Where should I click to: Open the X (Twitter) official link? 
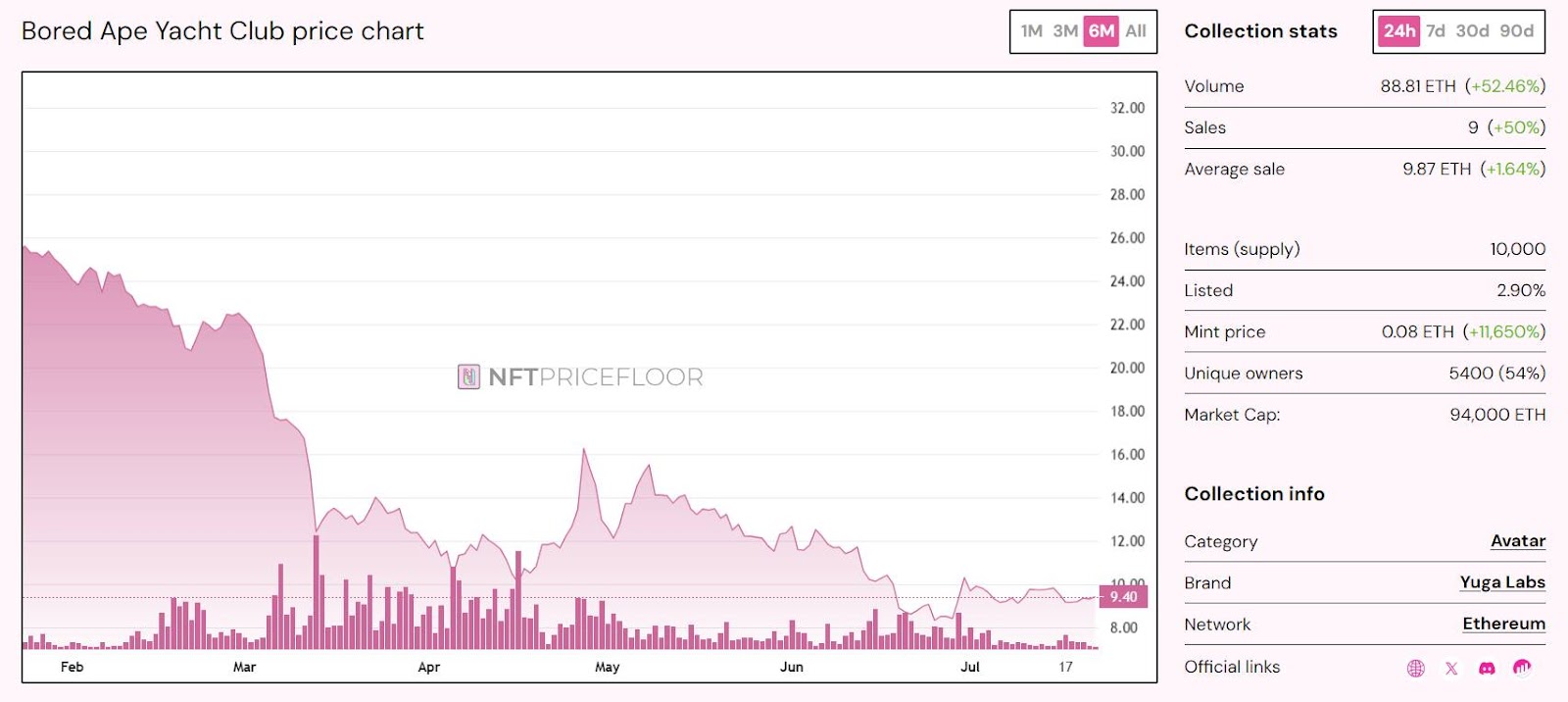coord(1451,668)
